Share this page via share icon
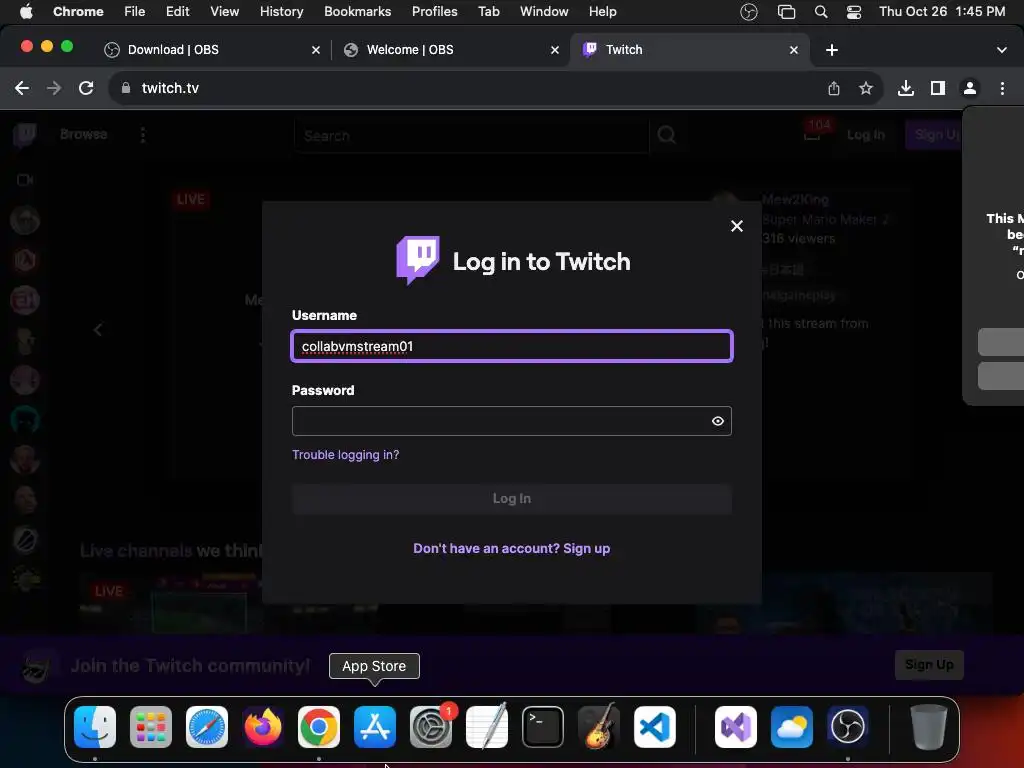The width and height of the screenshot is (1024, 768). pos(834,88)
